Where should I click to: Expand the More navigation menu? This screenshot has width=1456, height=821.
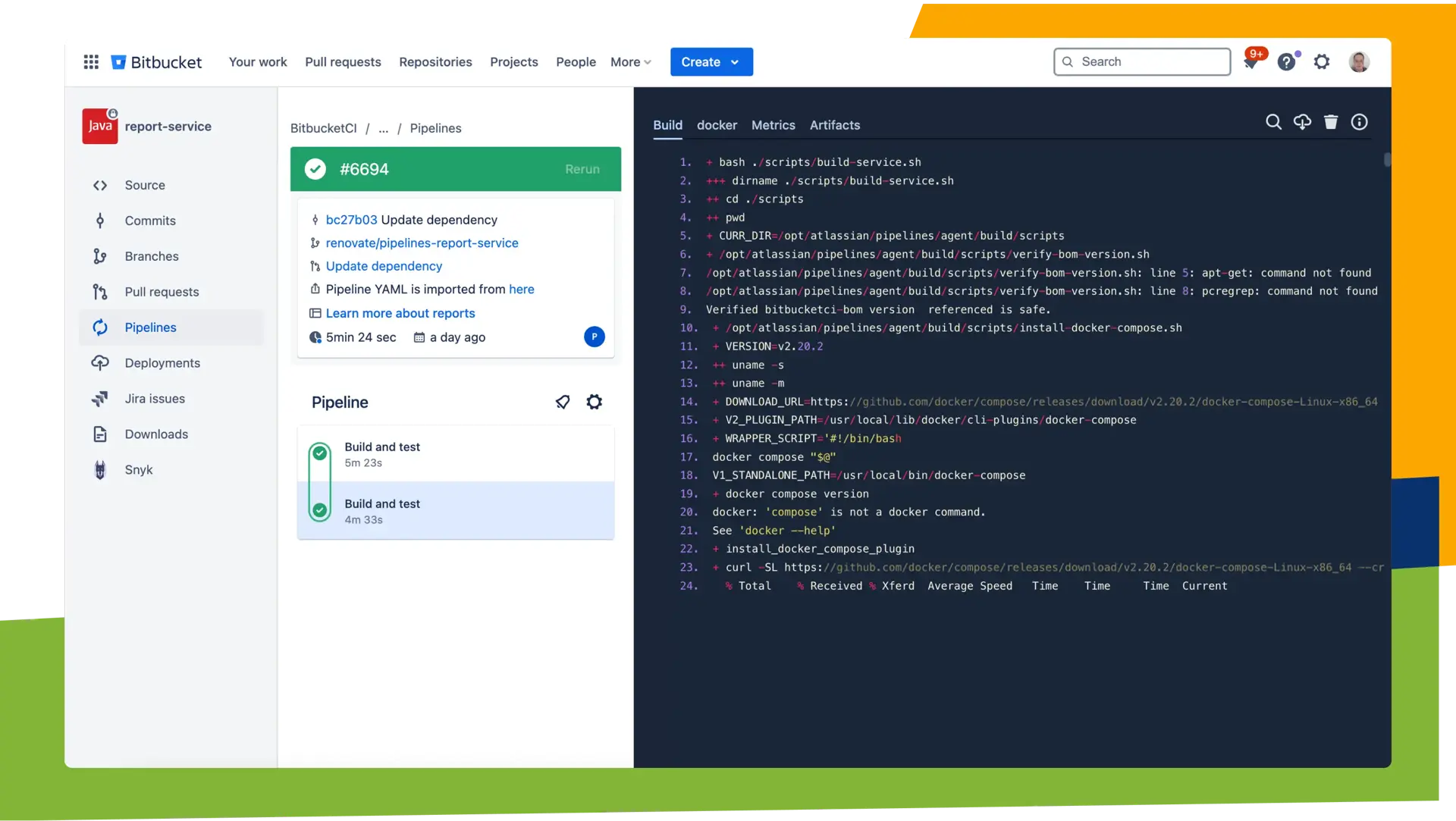630,62
